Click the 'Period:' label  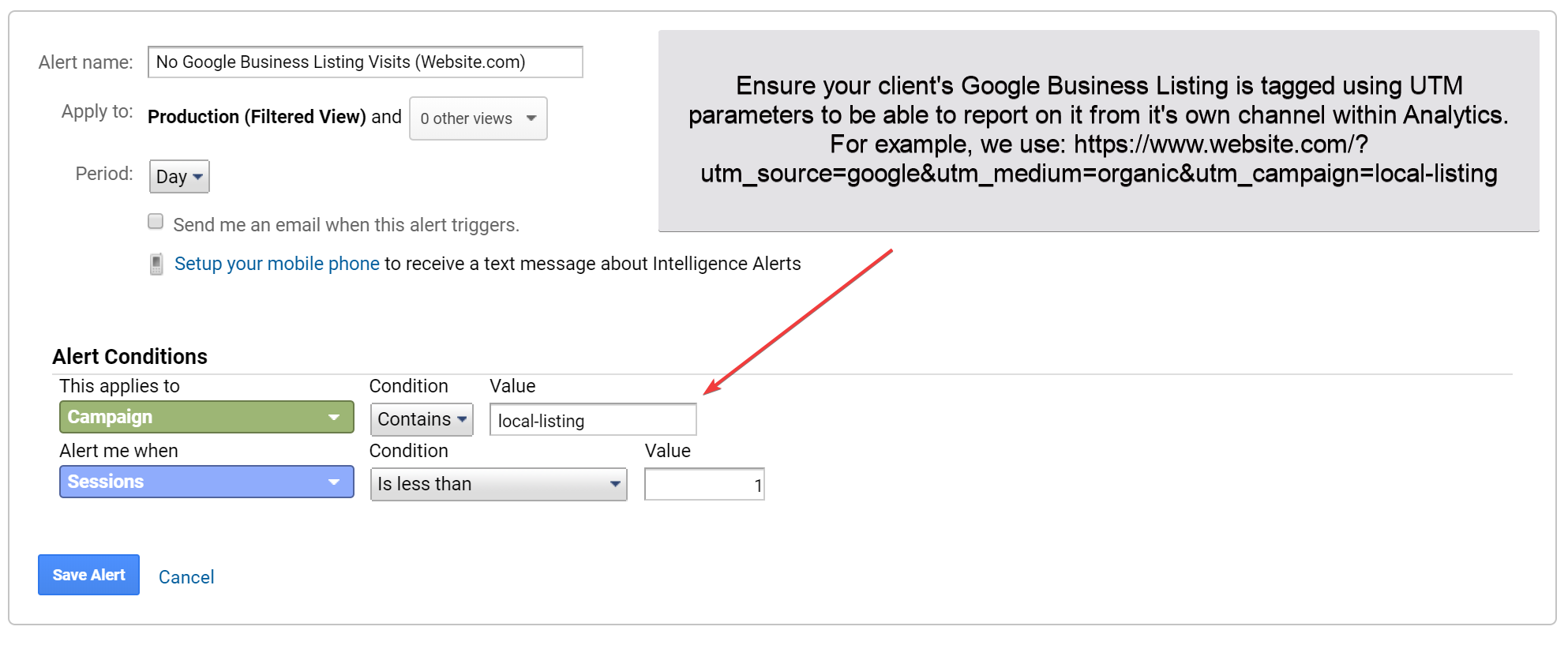104,174
